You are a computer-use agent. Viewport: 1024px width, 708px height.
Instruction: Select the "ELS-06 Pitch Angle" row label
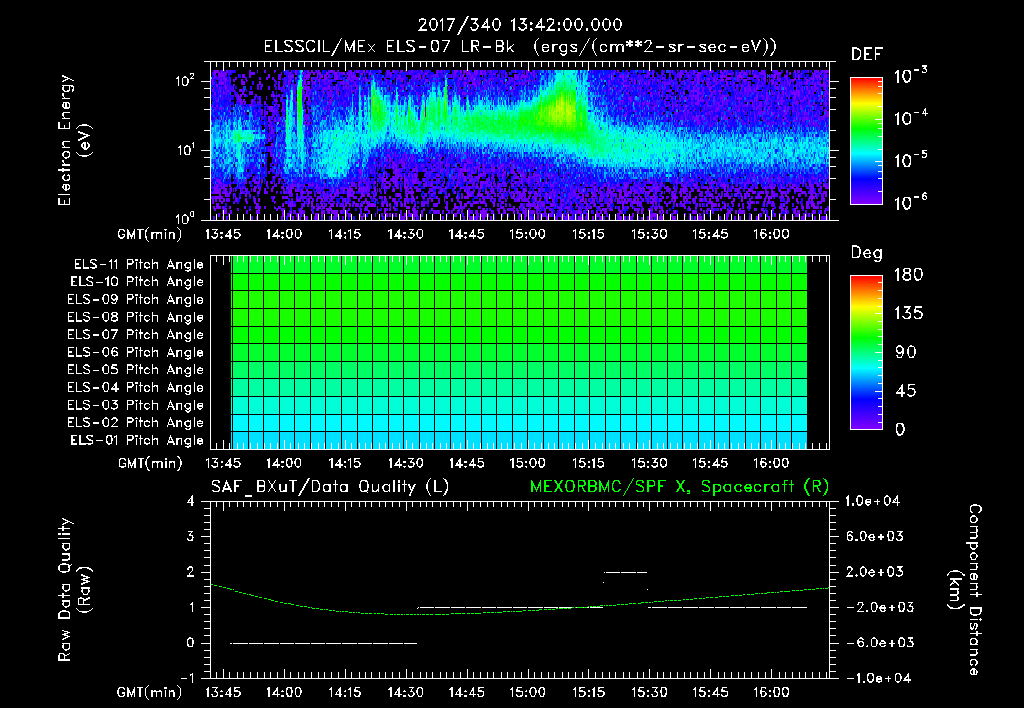tap(135, 352)
